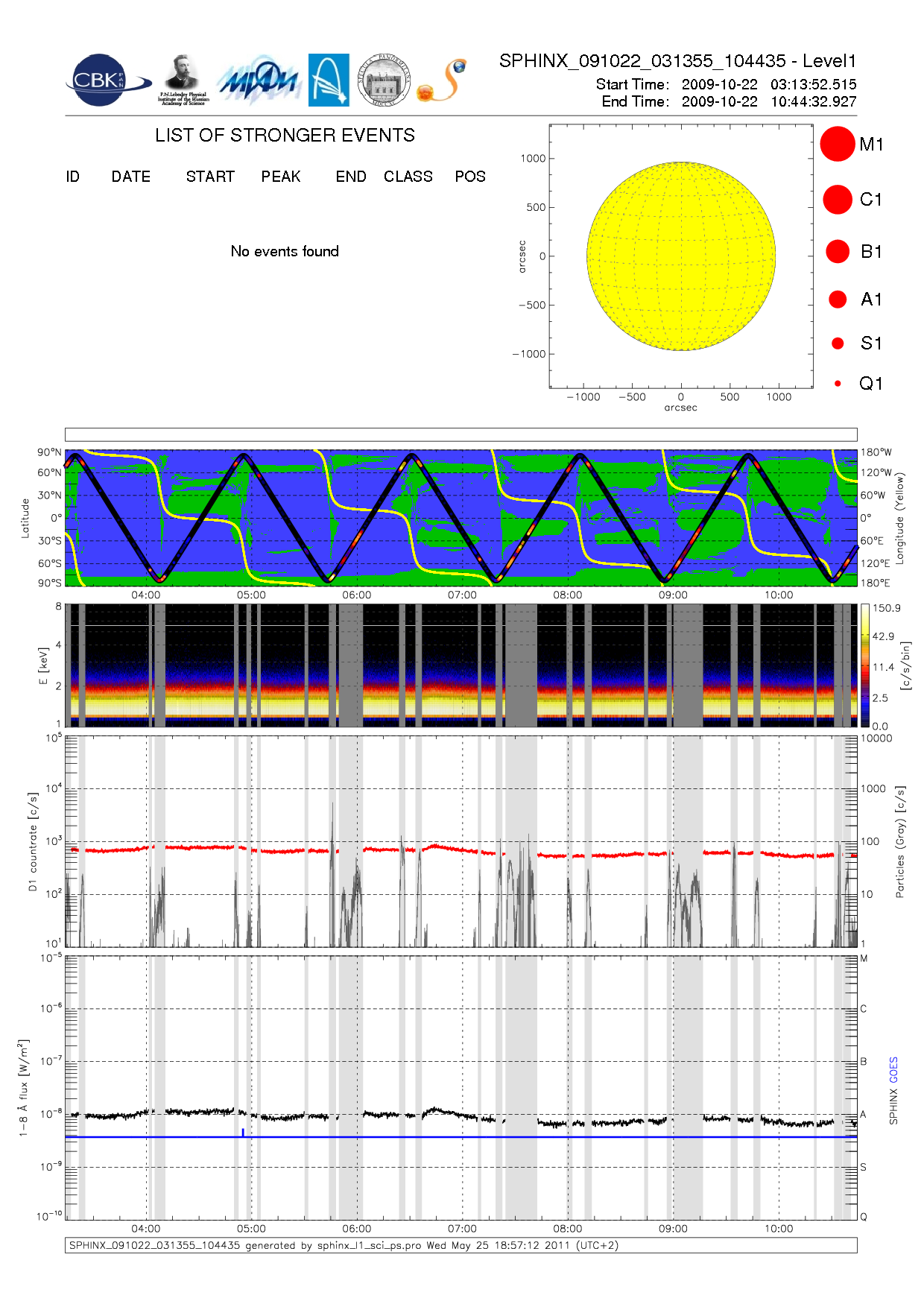Viewport: 924px width, 1307px height.
Task: Click the DATE column header
Action: coord(131,177)
